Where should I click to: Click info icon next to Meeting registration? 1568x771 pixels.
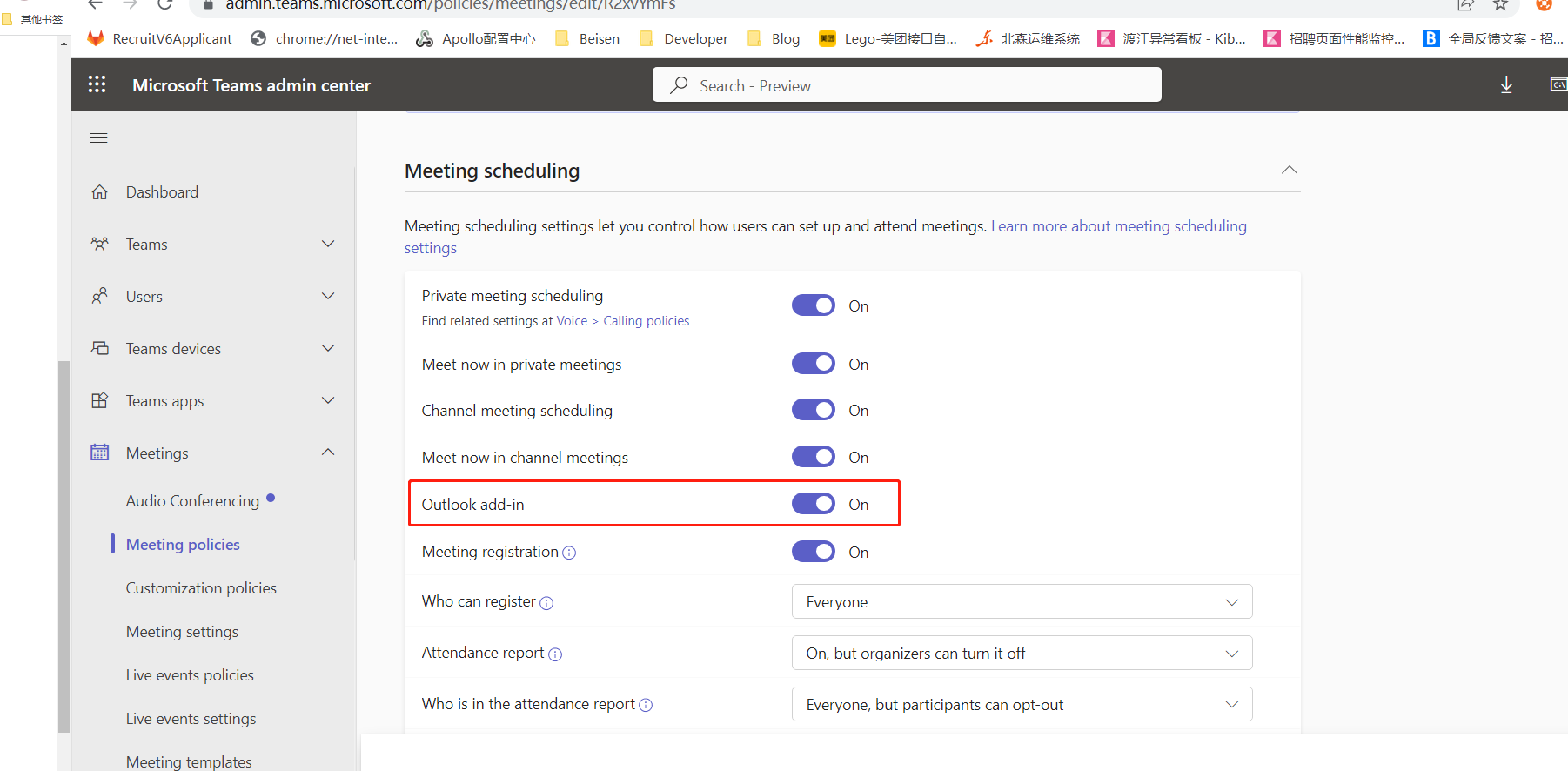pyautogui.click(x=569, y=553)
